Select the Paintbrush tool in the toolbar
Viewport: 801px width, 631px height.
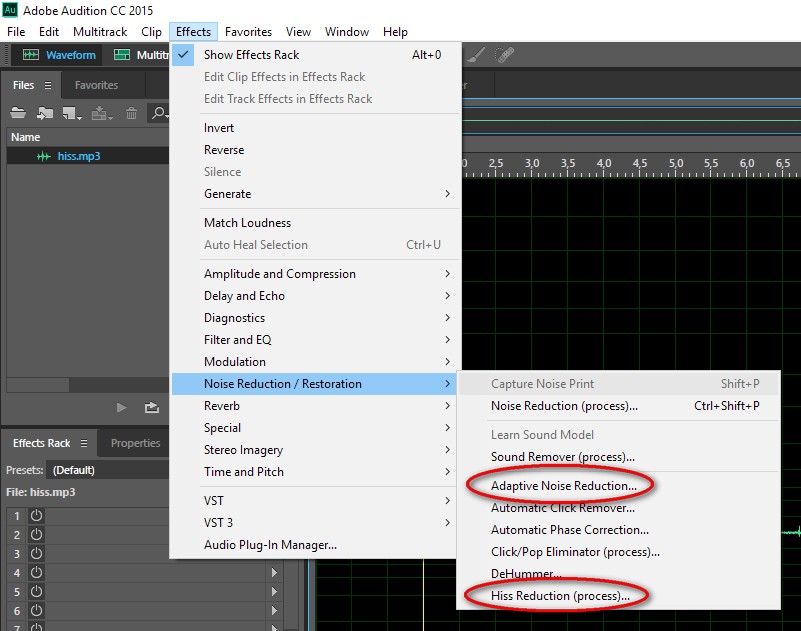click(x=478, y=55)
